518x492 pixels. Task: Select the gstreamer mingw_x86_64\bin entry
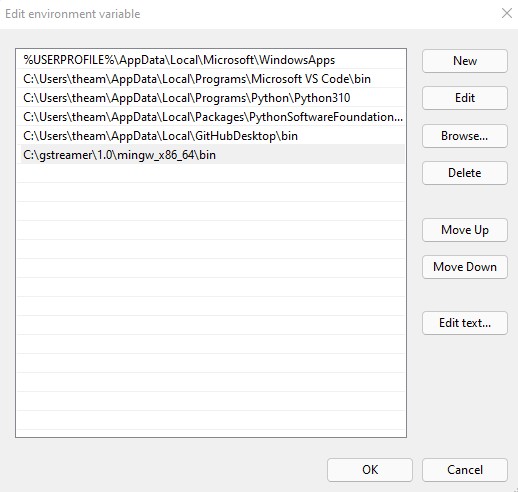point(211,155)
